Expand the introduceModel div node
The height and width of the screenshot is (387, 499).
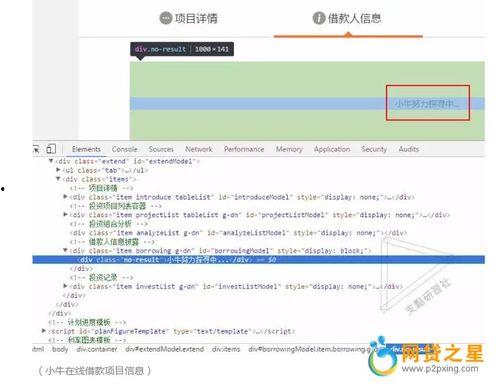[66, 197]
